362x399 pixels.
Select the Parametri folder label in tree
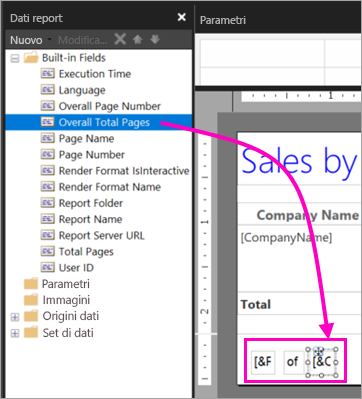tap(66, 284)
